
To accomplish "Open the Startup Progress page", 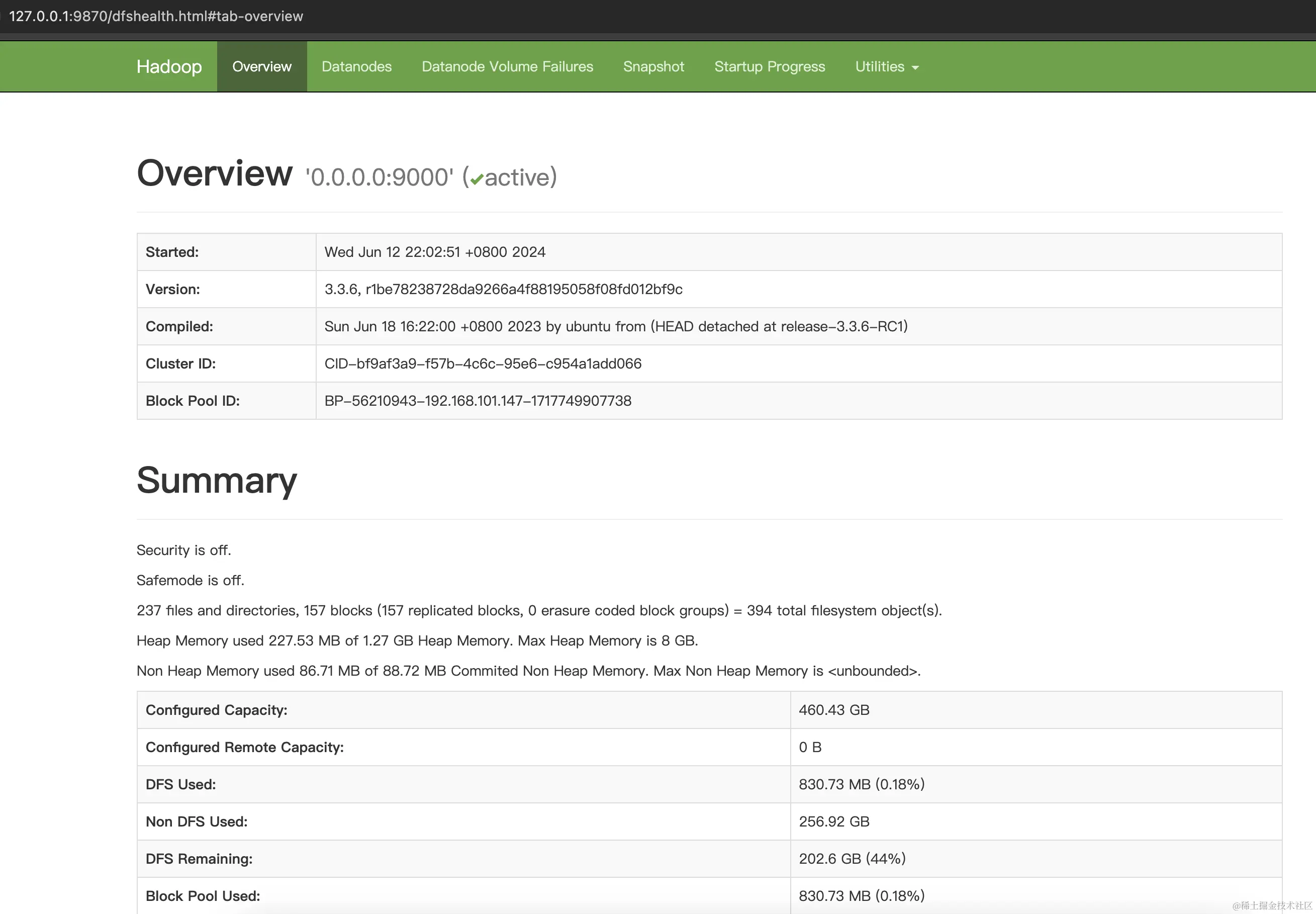I will tap(769, 66).
